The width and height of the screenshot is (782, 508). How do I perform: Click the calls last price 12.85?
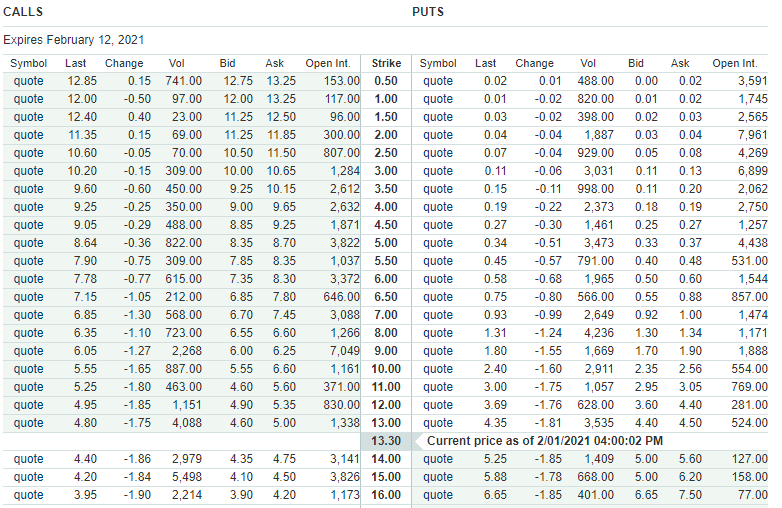[82, 81]
